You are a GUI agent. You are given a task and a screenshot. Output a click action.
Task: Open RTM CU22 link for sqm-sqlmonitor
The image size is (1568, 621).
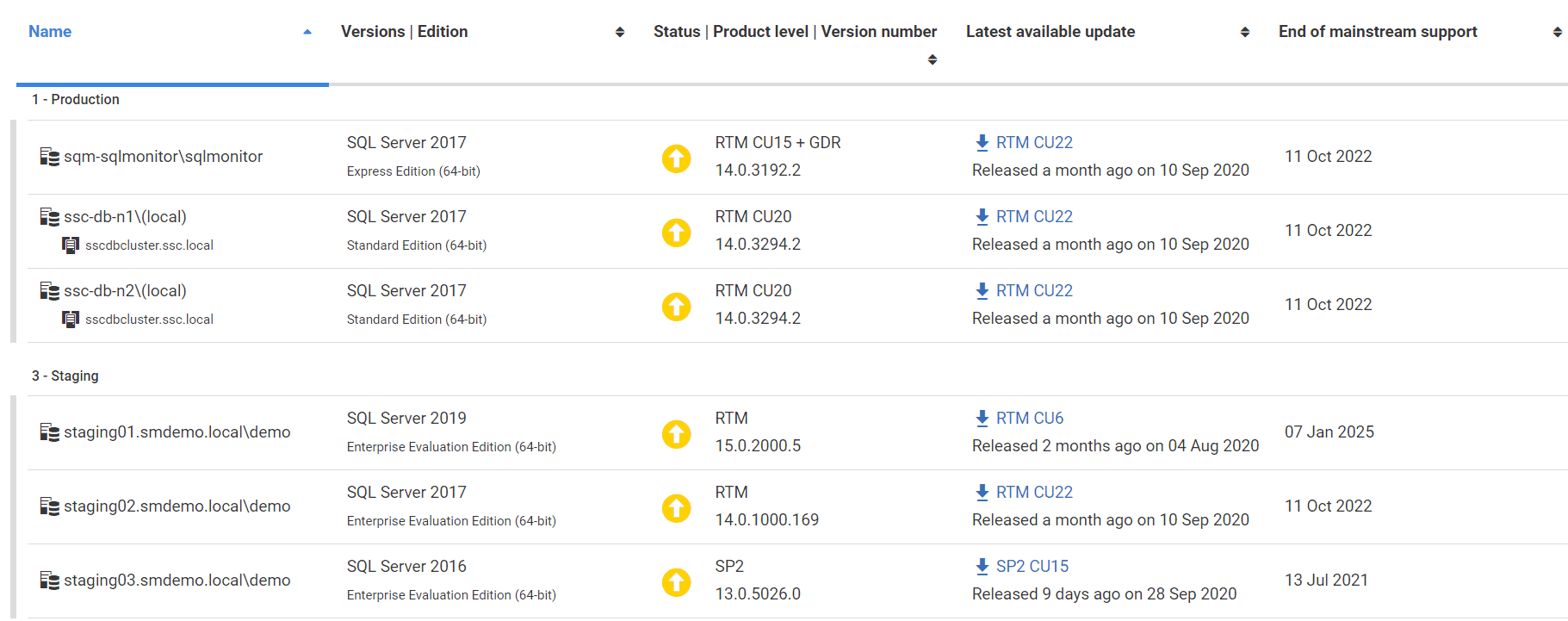point(1034,143)
